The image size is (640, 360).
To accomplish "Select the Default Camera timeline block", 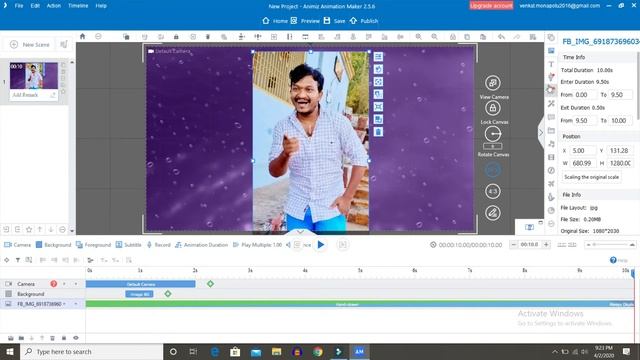I will coord(140,284).
